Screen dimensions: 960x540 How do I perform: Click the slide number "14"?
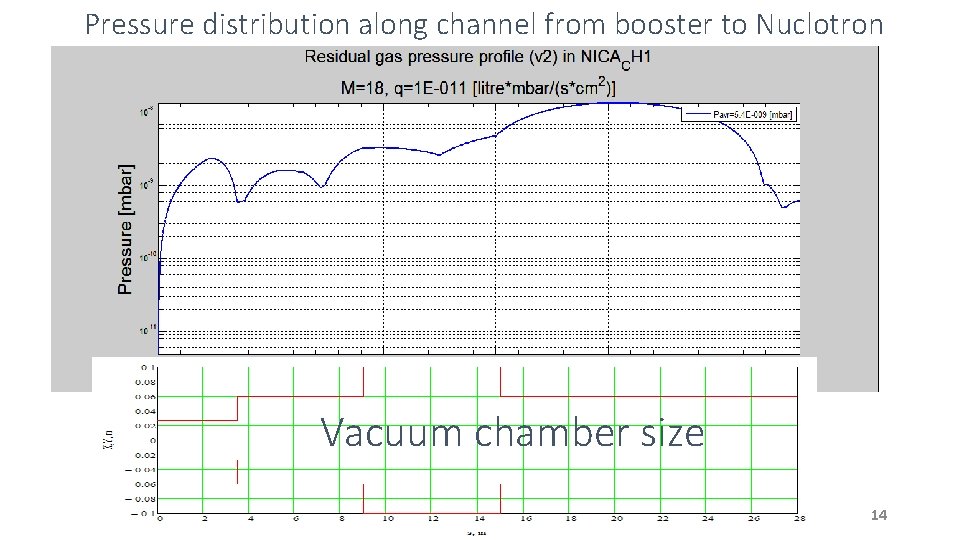[879, 515]
